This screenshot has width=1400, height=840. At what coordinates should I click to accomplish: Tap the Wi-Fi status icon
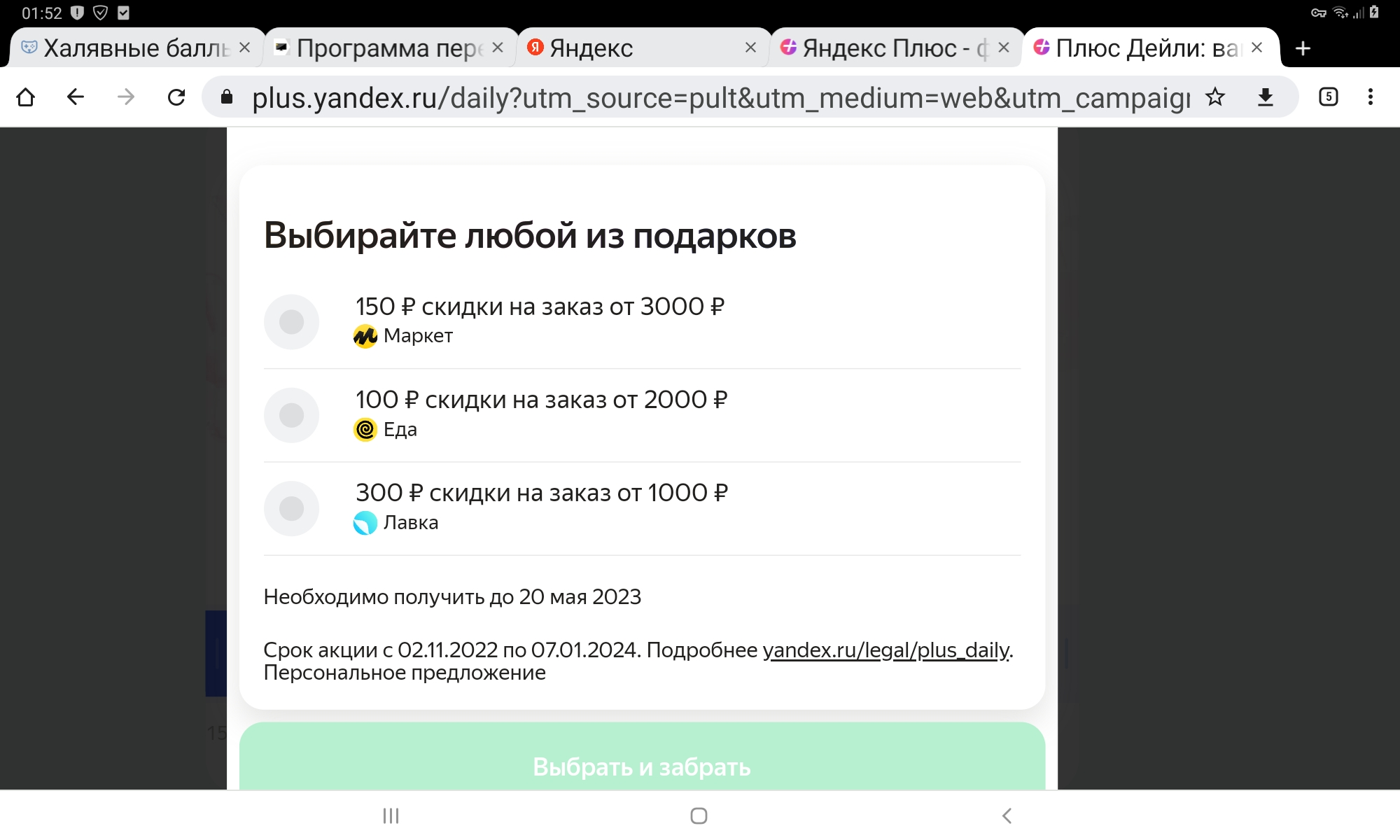[1340, 13]
